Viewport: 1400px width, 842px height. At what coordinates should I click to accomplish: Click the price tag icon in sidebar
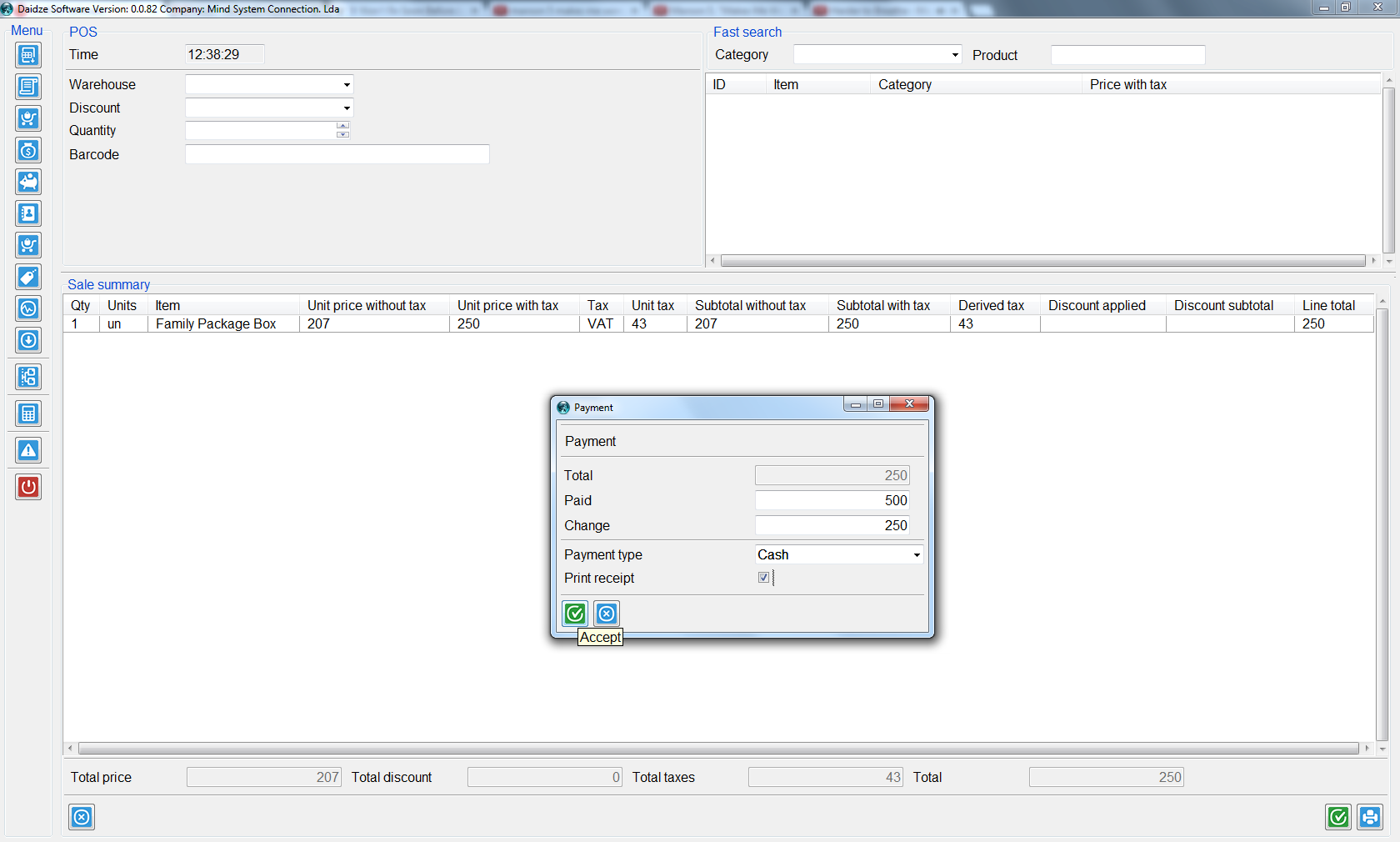28,277
